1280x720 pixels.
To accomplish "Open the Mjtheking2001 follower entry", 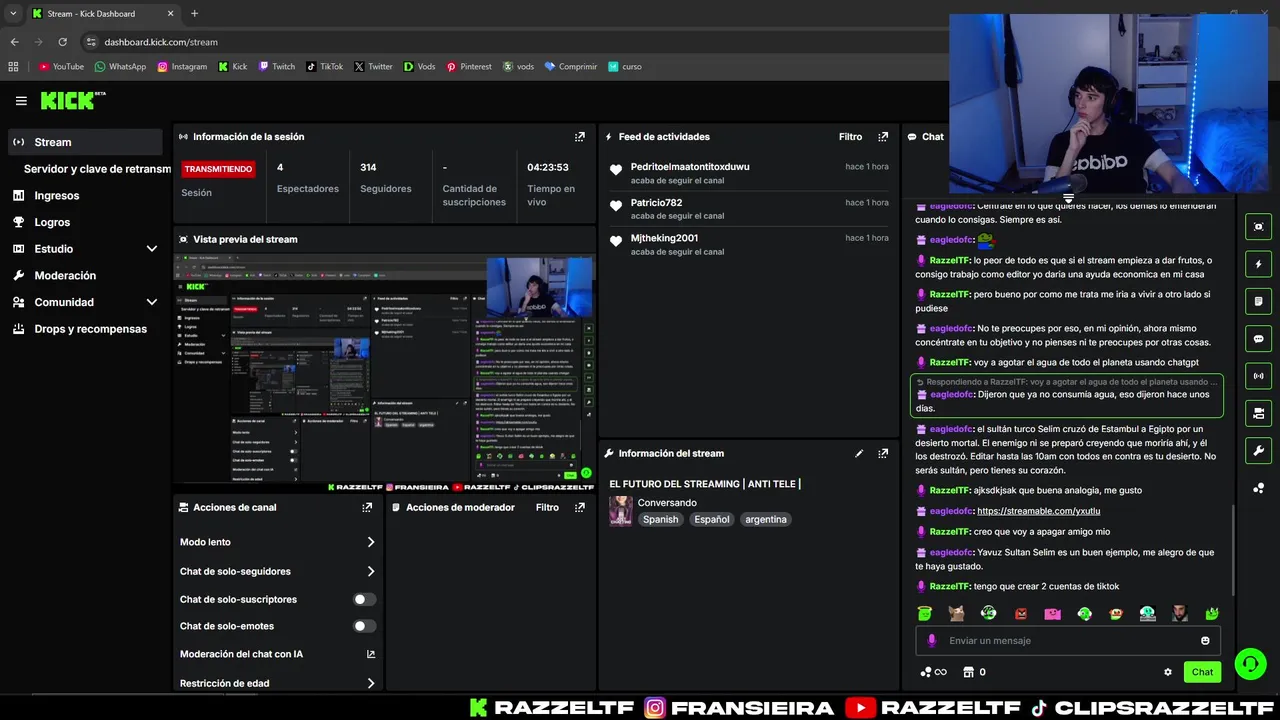I will tap(748, 245).
